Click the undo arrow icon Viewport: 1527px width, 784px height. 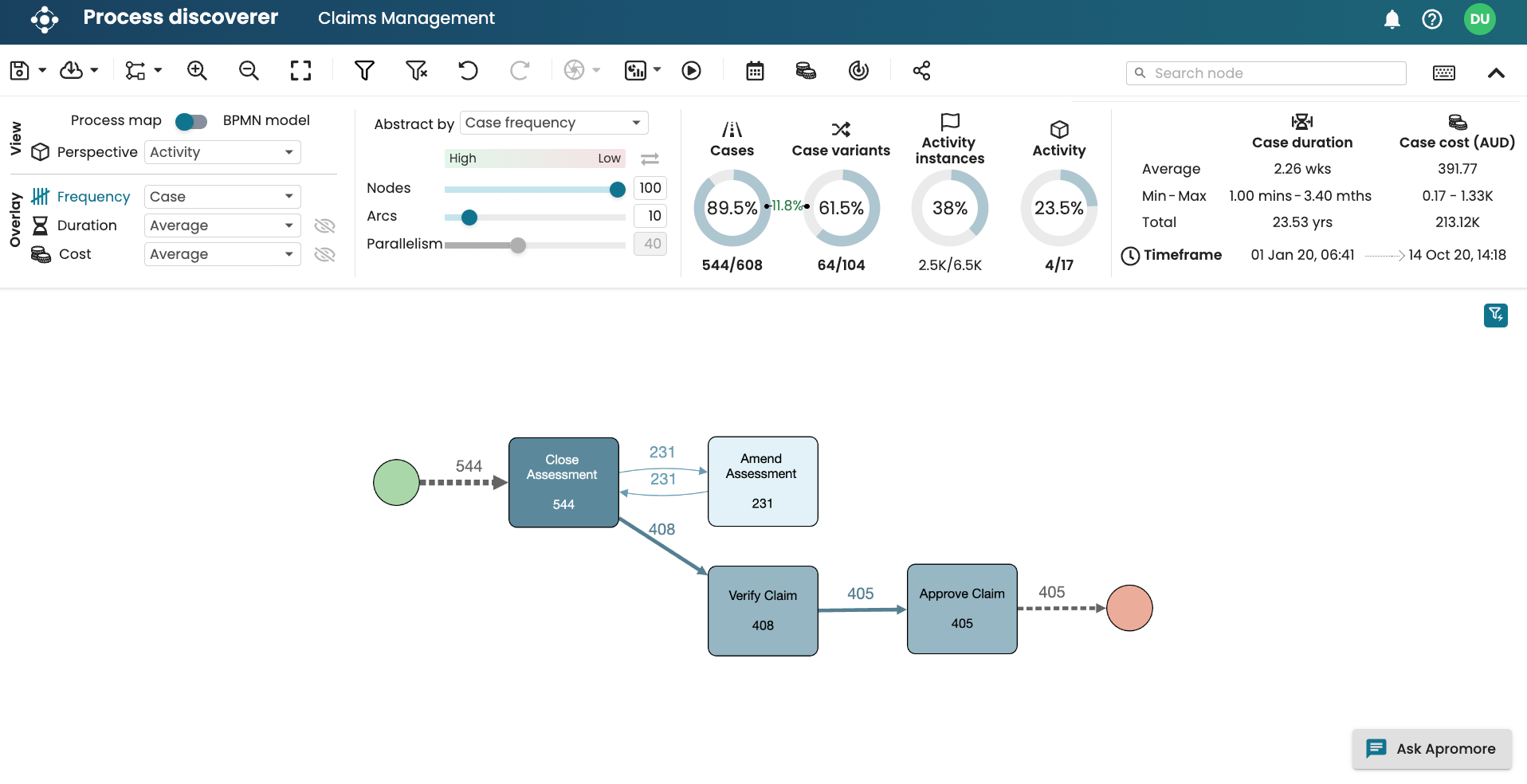468,71
